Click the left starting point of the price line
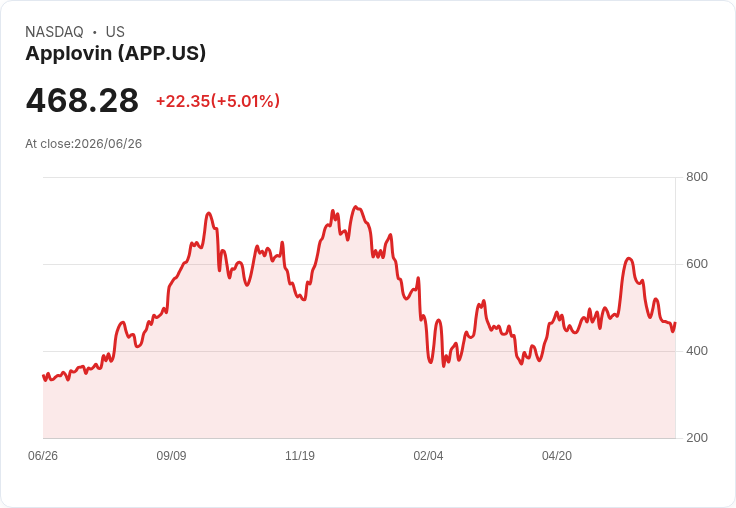Image resolution: width=736 pixels, height=508 pixels. [x=43, y=376]
